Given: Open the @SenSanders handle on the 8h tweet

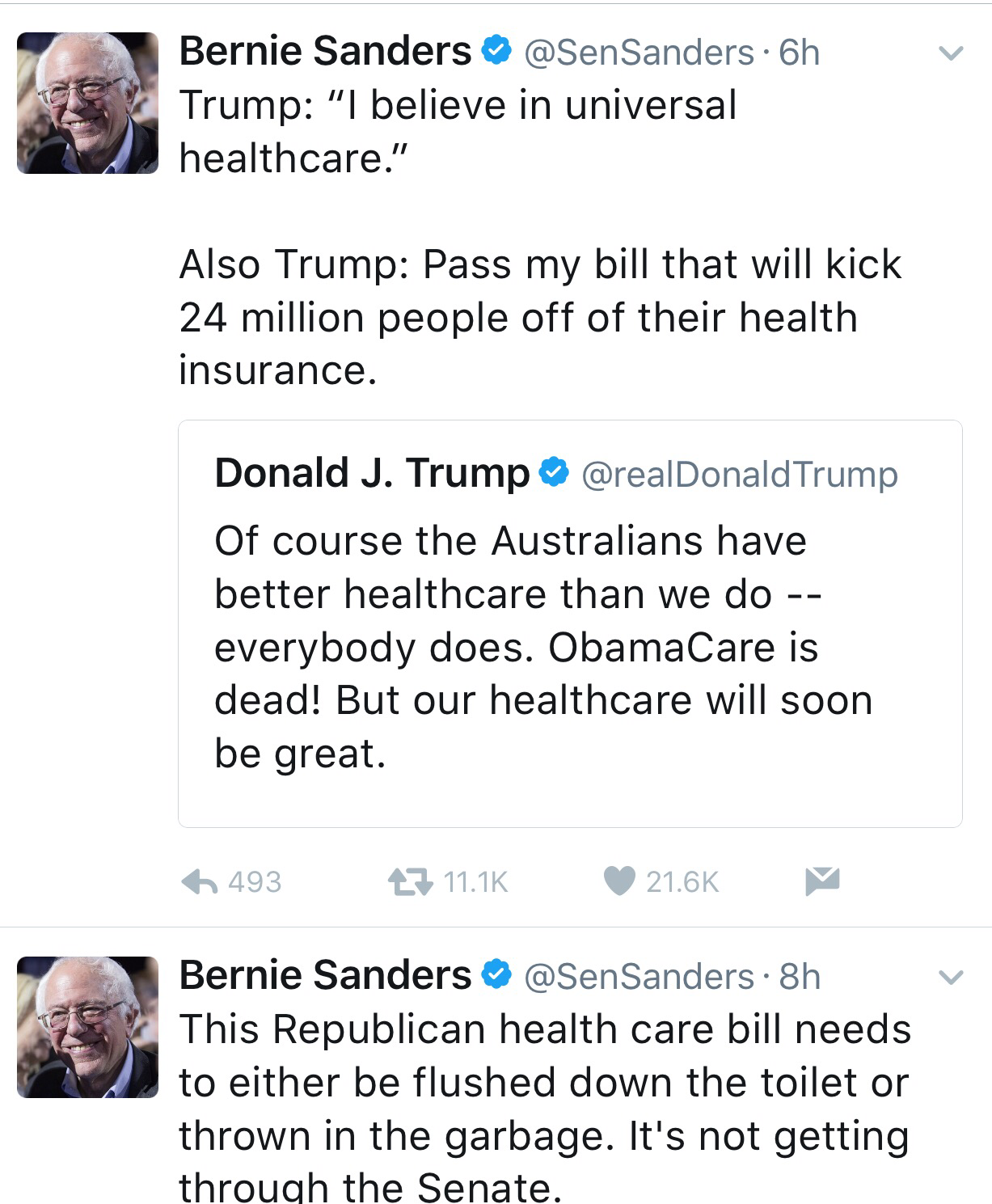Looking at the screenshot, I should [639, 977].
